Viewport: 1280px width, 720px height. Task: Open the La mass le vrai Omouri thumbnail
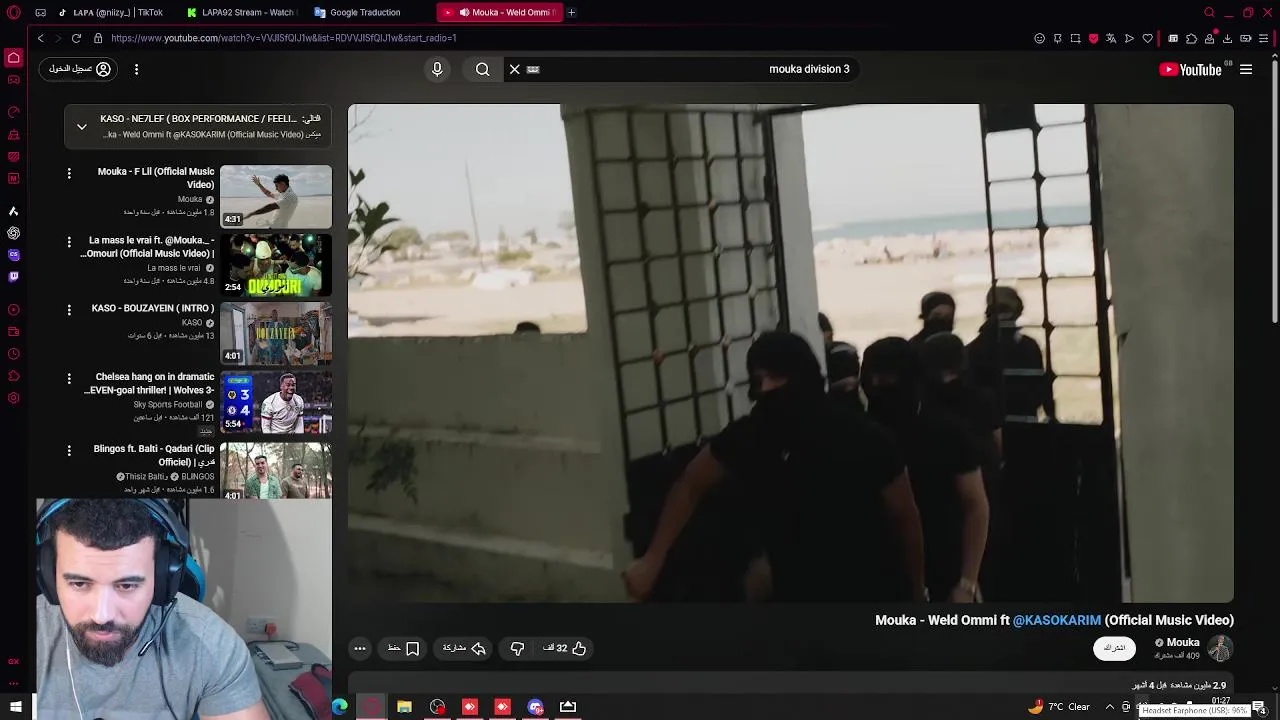[276, 264]
